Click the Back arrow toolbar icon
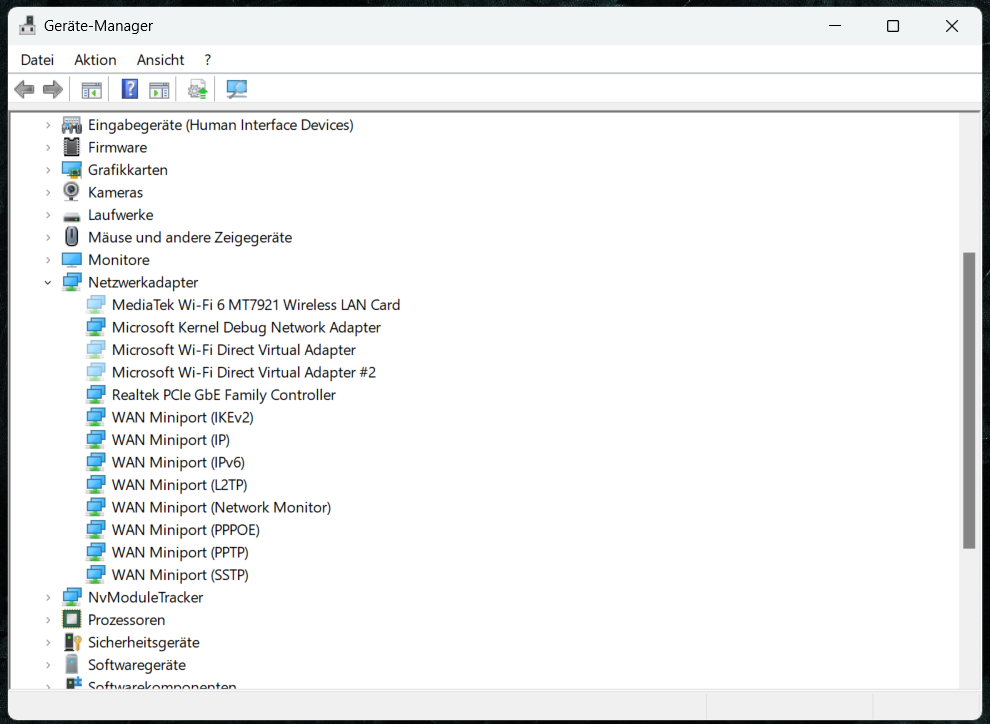 pyautogui.click(x=25, y=90)
